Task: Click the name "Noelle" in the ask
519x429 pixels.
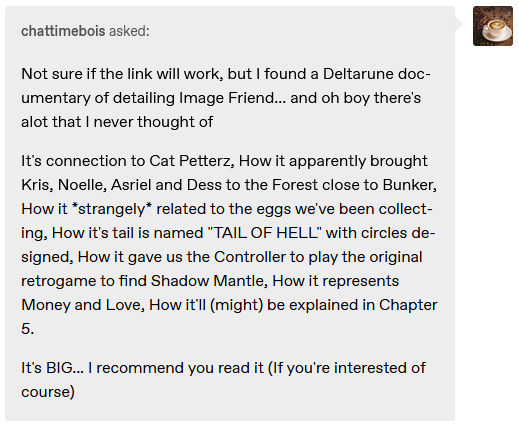Action: [82, 185]
